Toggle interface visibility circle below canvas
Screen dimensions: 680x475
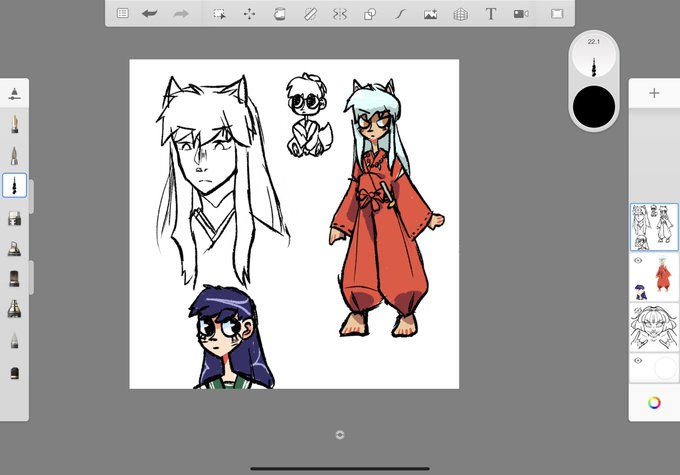coord(340,435)
